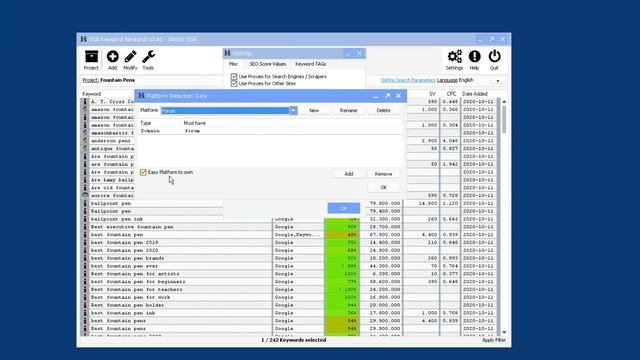This screenshot has height=360, width=640.
Task: Click the Project label link
Action: (x=91, y=80)
